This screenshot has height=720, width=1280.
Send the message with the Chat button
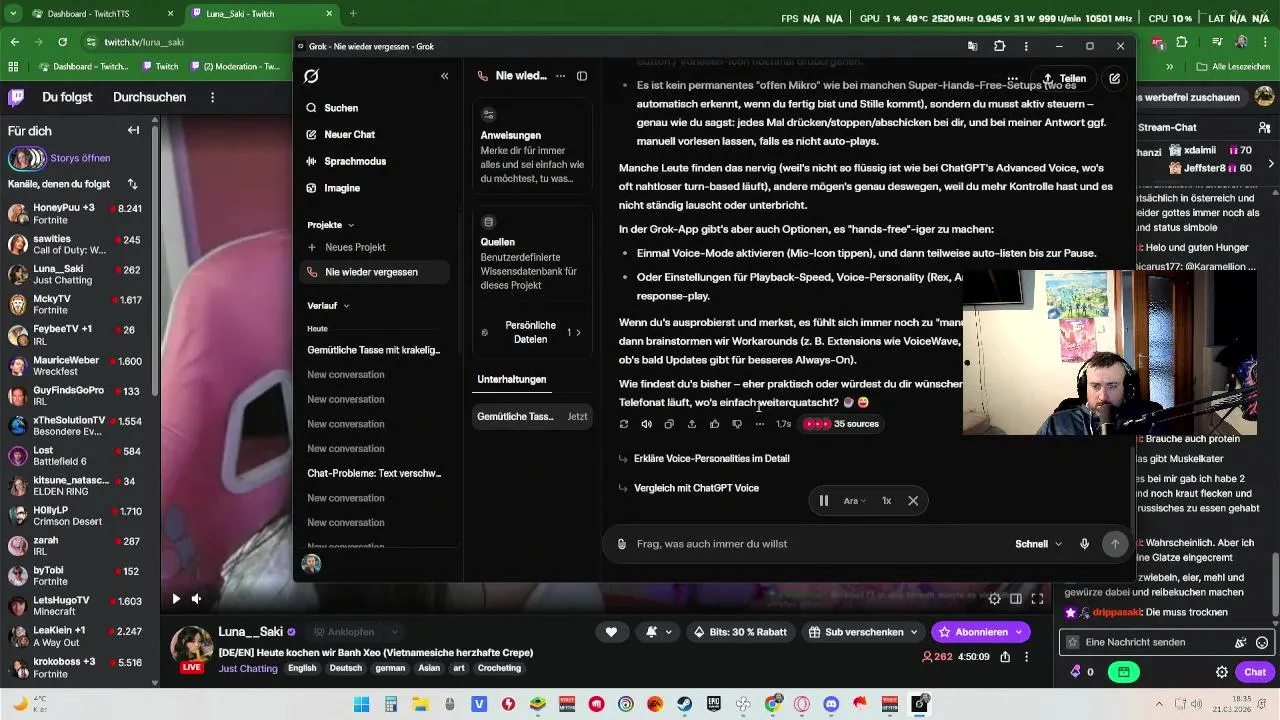[x=1255, y=672]
